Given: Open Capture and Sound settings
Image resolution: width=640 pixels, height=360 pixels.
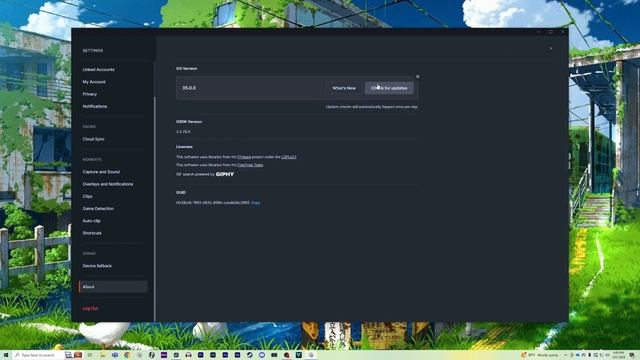Looking at the screenshot, I should (101, 172).
